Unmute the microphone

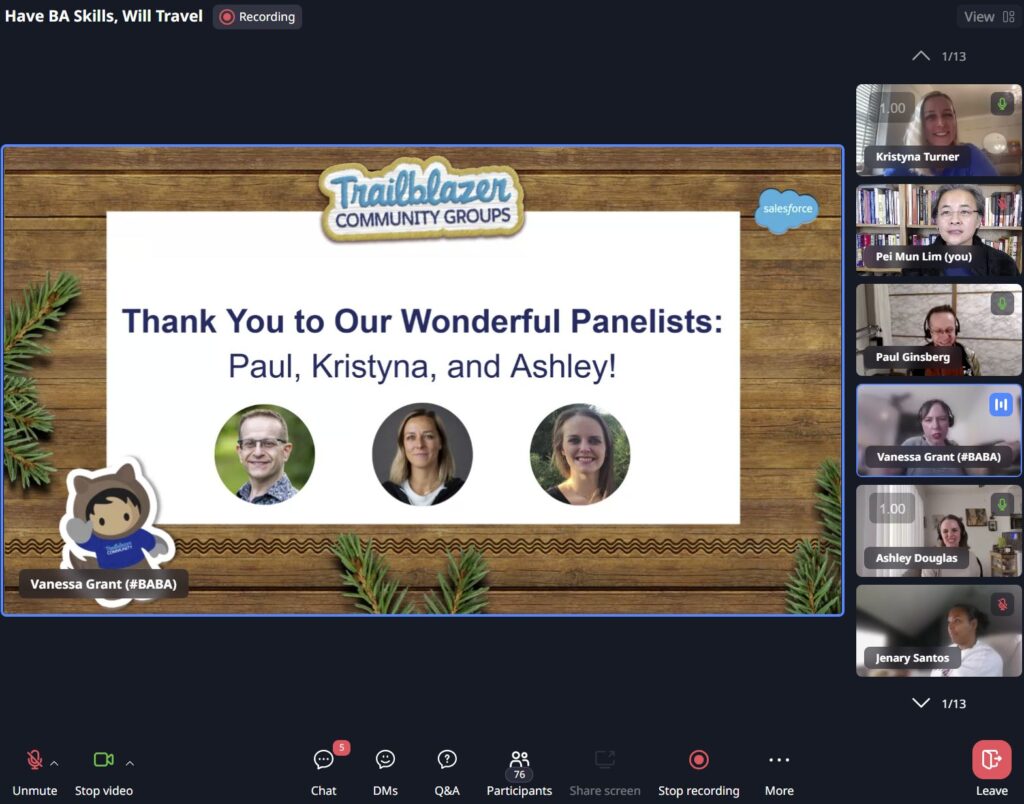tap(34, 761)
